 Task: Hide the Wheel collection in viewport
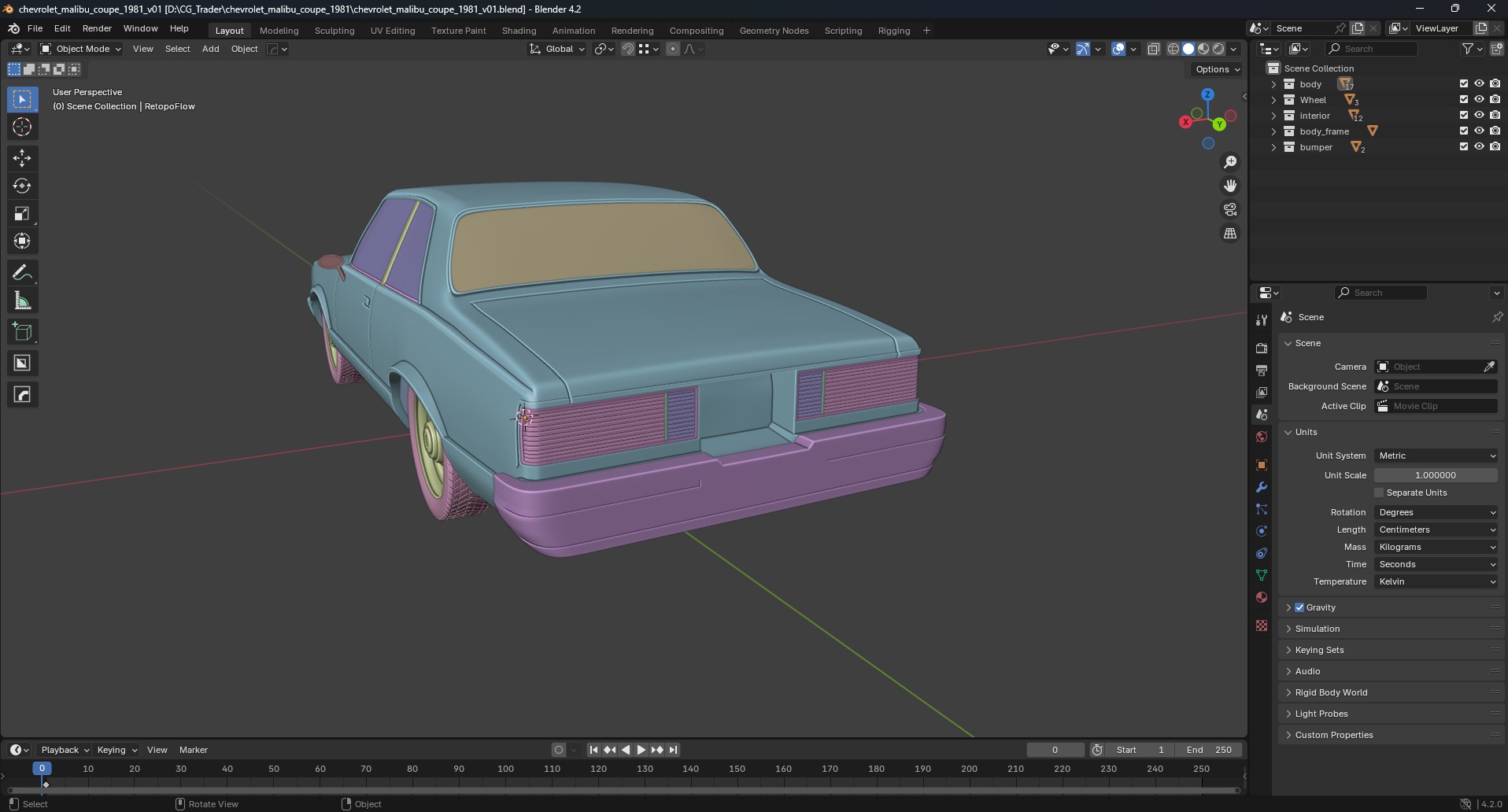coord(1479,99)
